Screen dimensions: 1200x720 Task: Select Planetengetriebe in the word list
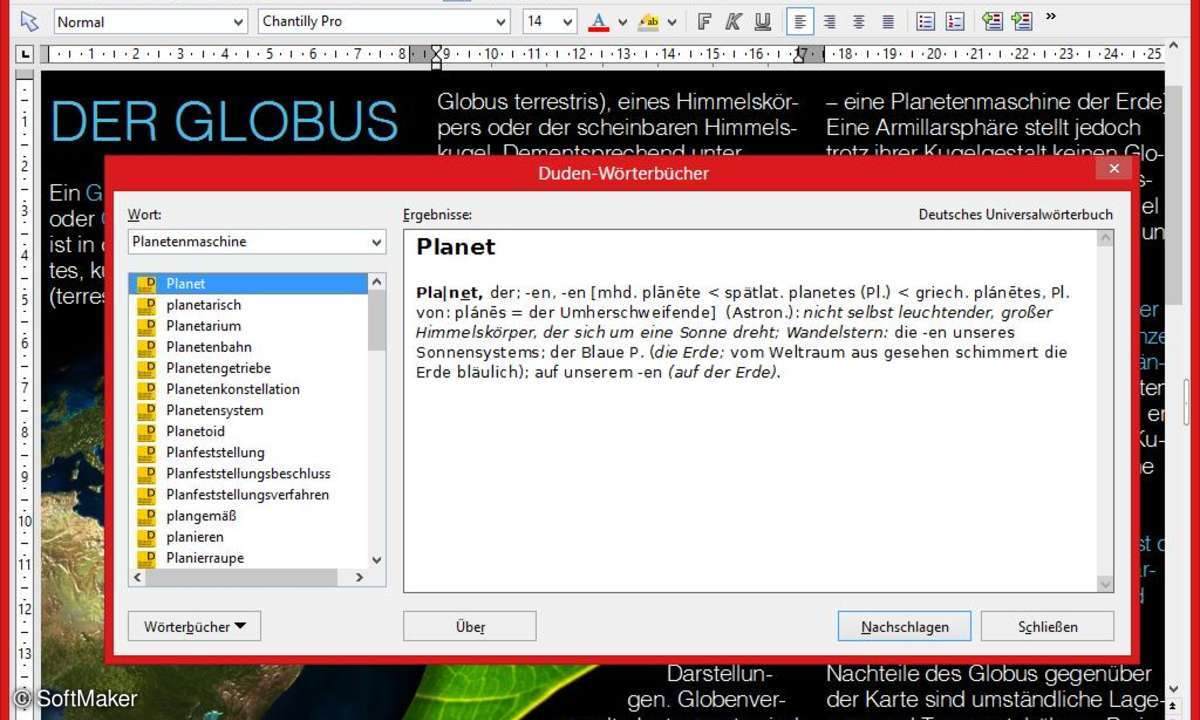pyautogui.click(x=218, y=368)
